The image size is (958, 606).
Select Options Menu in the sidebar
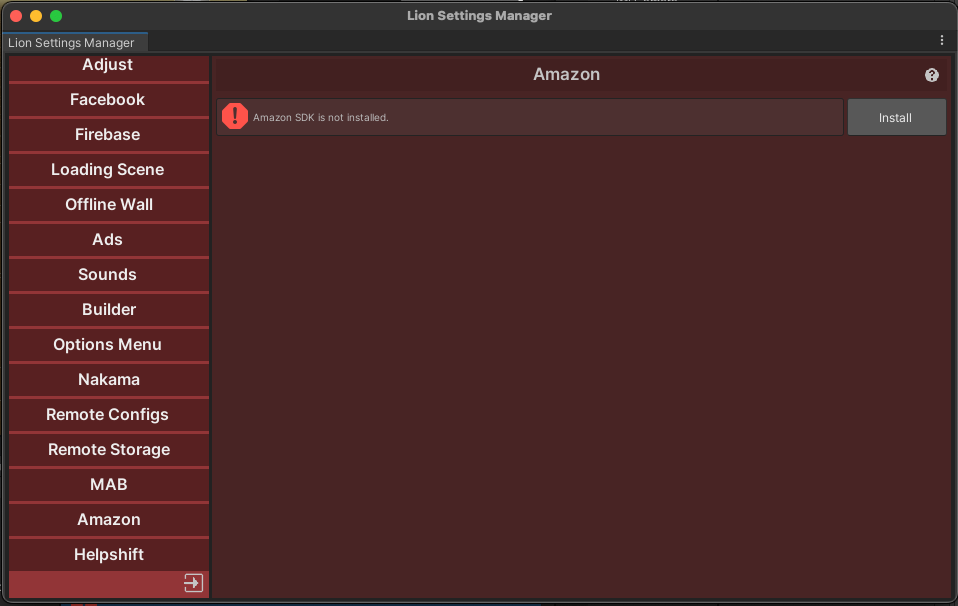point(109,345)
